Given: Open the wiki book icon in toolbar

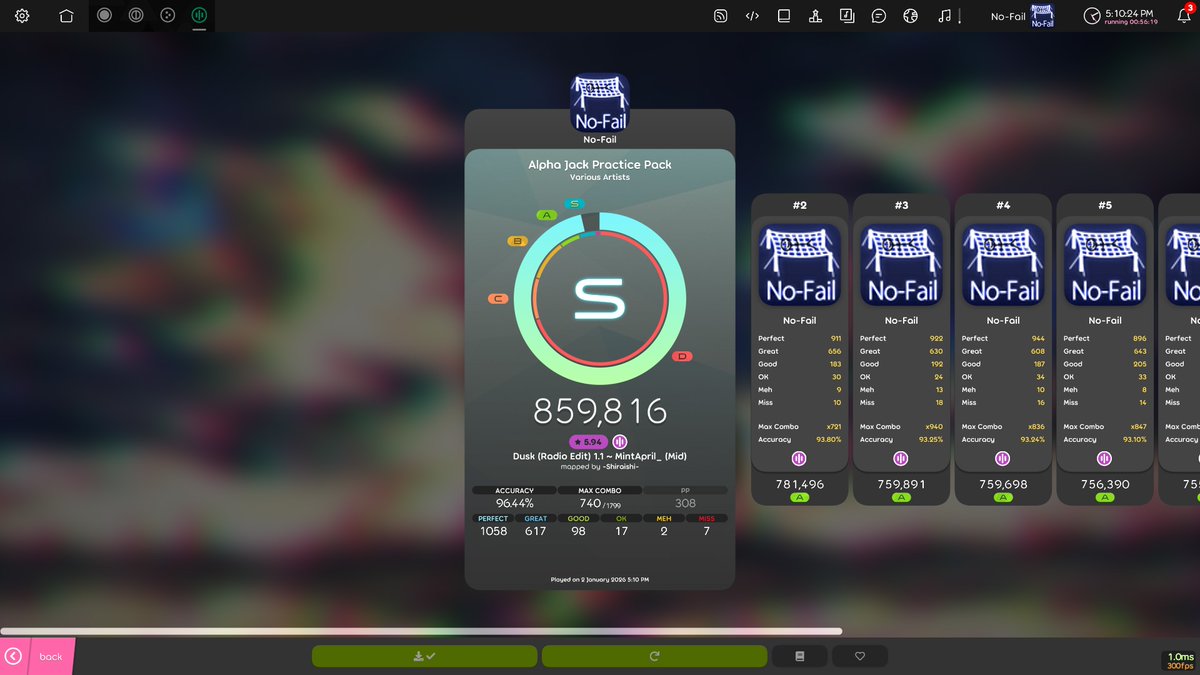Looking at the screenshot, I should click(784, 16).
